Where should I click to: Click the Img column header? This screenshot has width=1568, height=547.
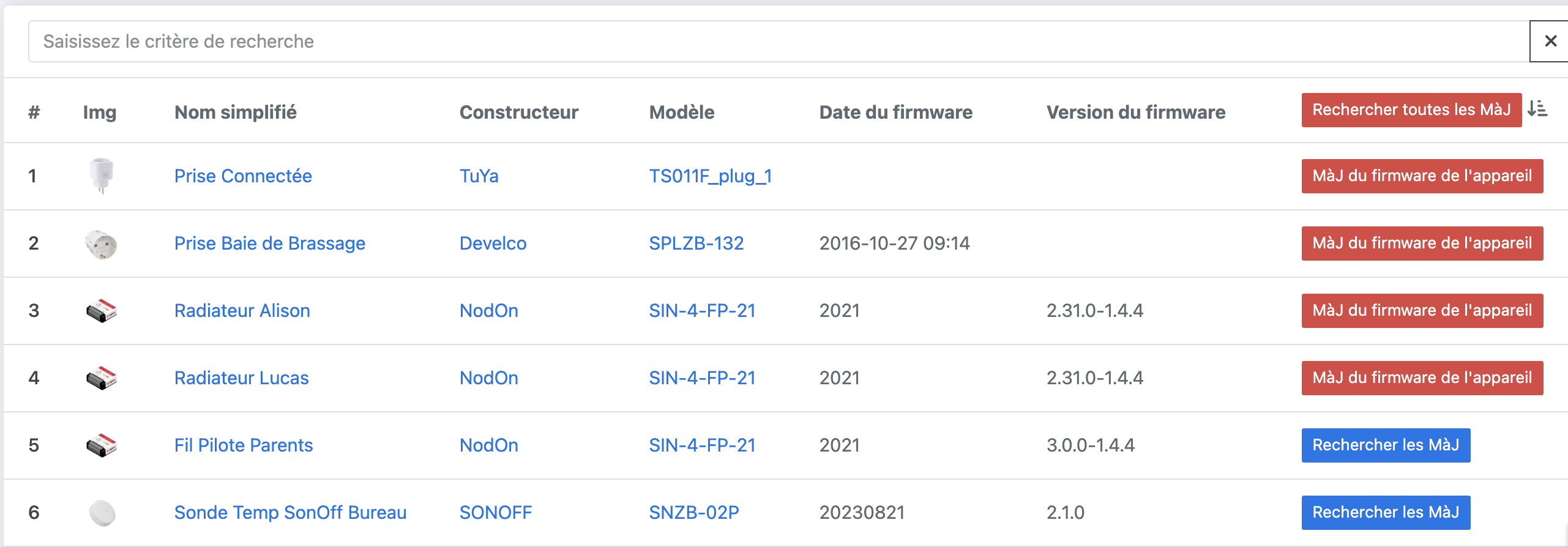coord(100,113)
